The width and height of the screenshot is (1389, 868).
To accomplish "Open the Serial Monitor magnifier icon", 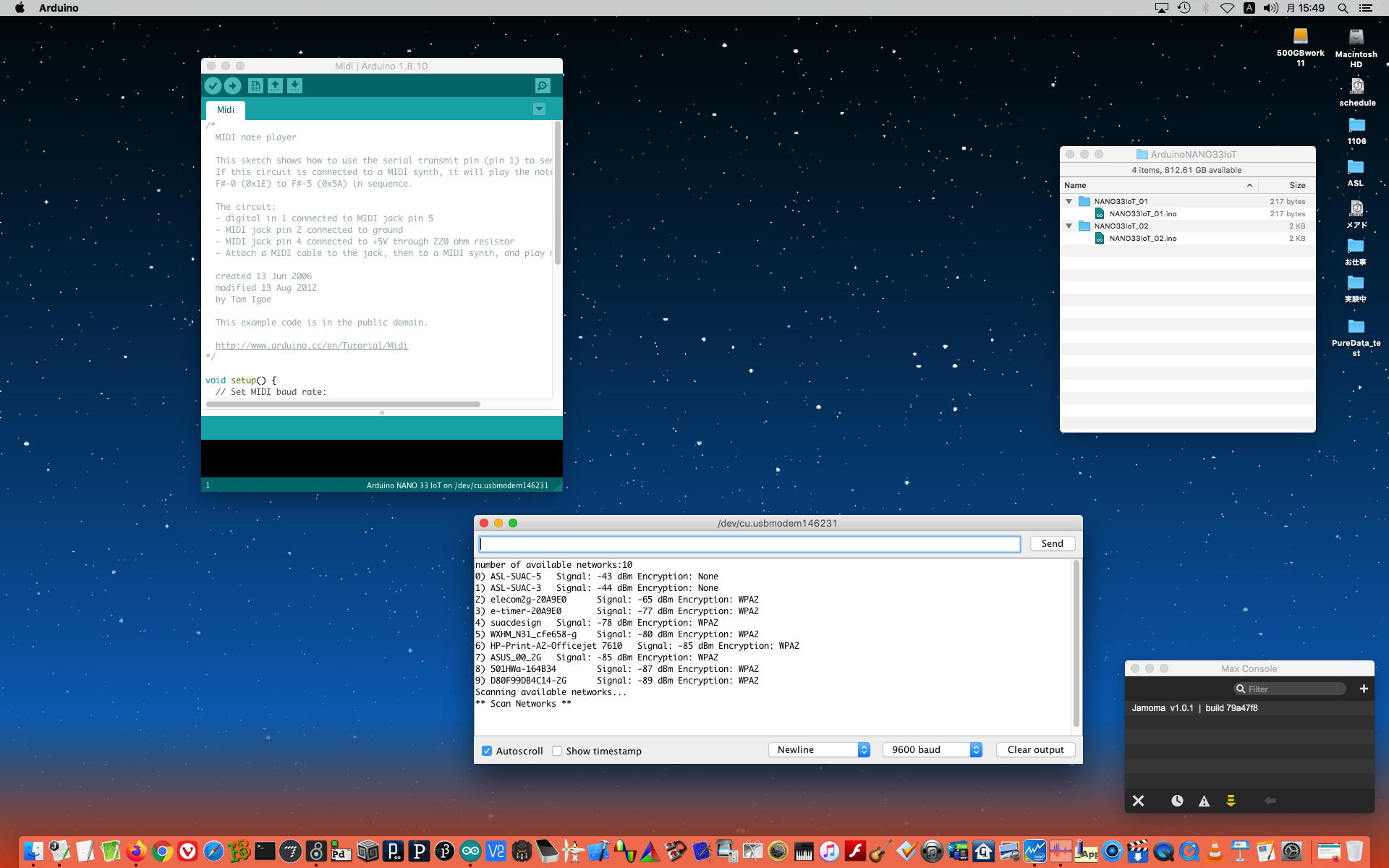I will point(543,86).
